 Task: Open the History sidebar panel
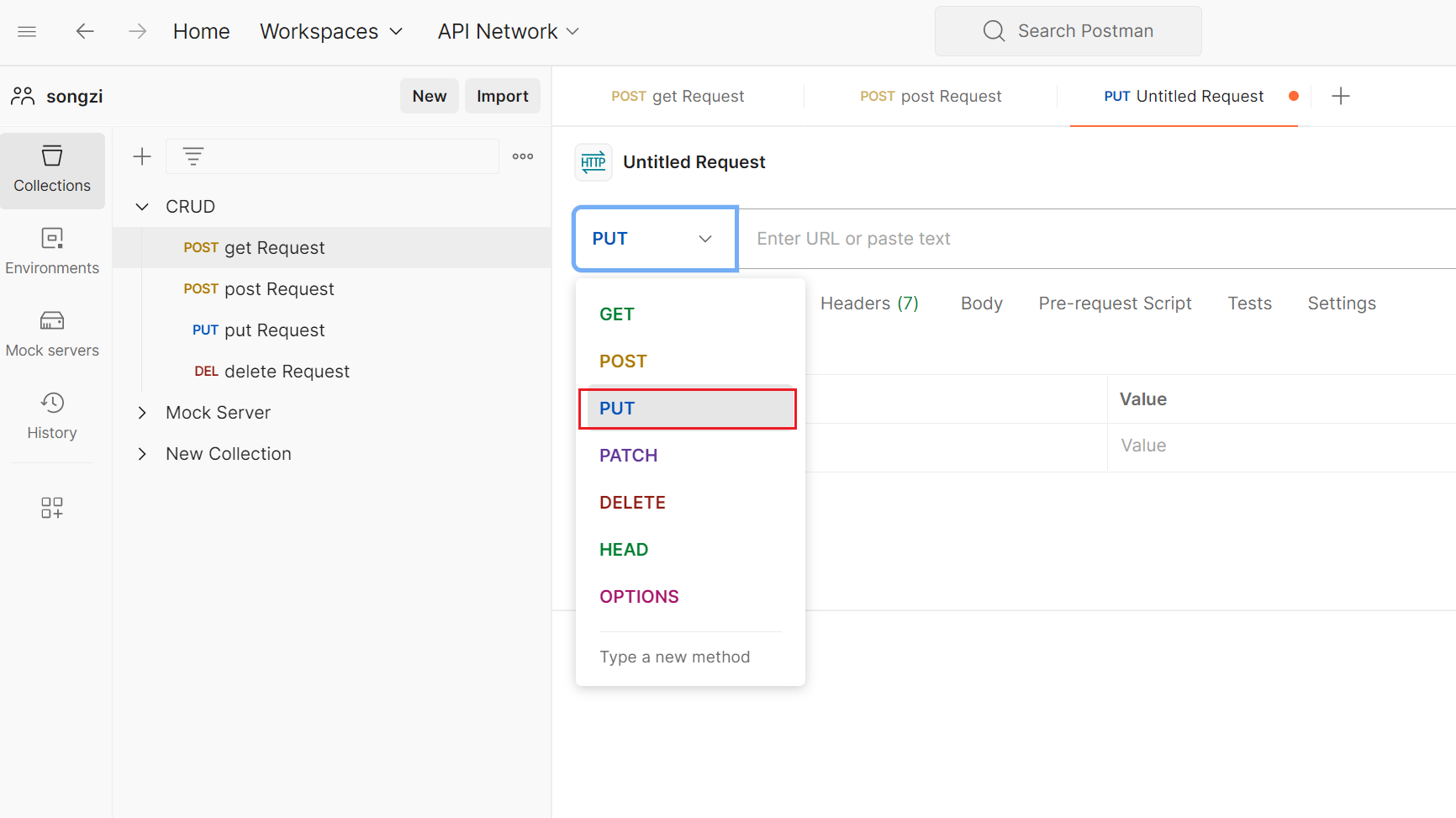52,416
